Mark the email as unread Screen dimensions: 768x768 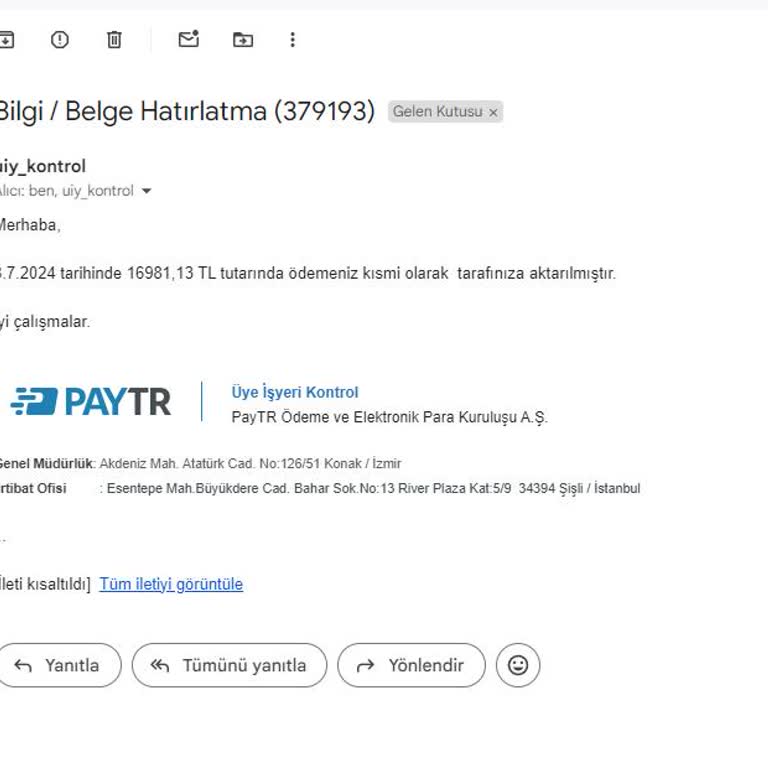click(x=189, y=39)
